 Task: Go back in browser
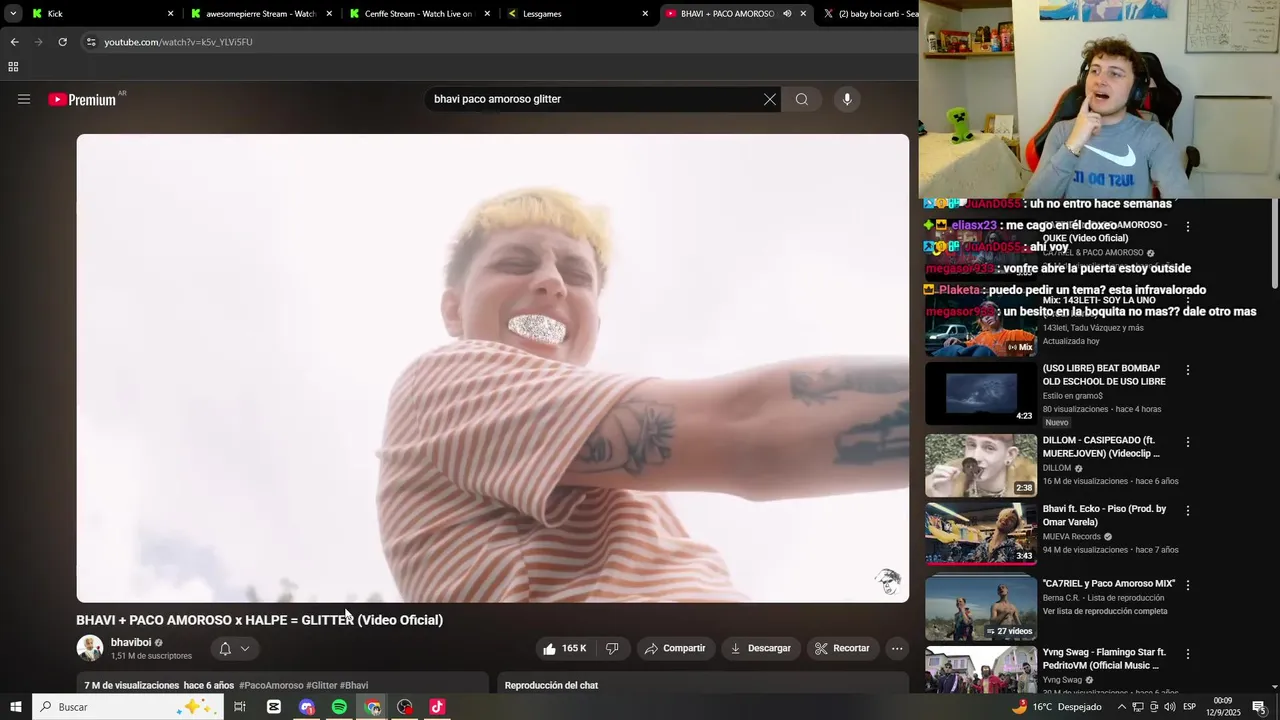pos(14,42)
